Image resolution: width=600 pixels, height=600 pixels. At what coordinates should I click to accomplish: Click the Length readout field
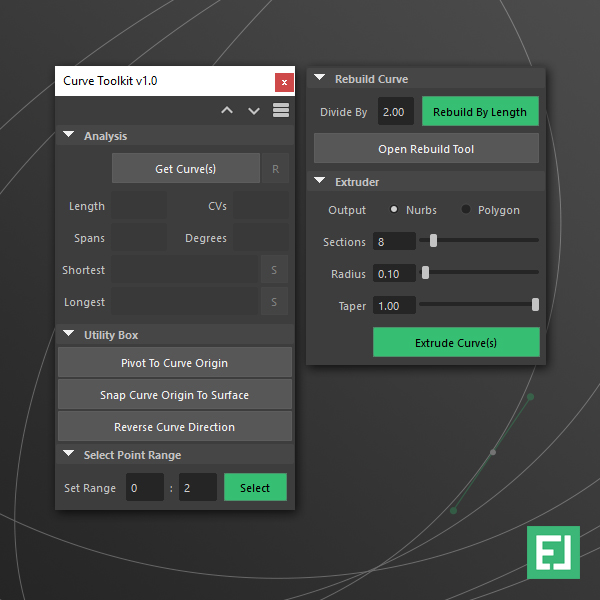[139, 206]
